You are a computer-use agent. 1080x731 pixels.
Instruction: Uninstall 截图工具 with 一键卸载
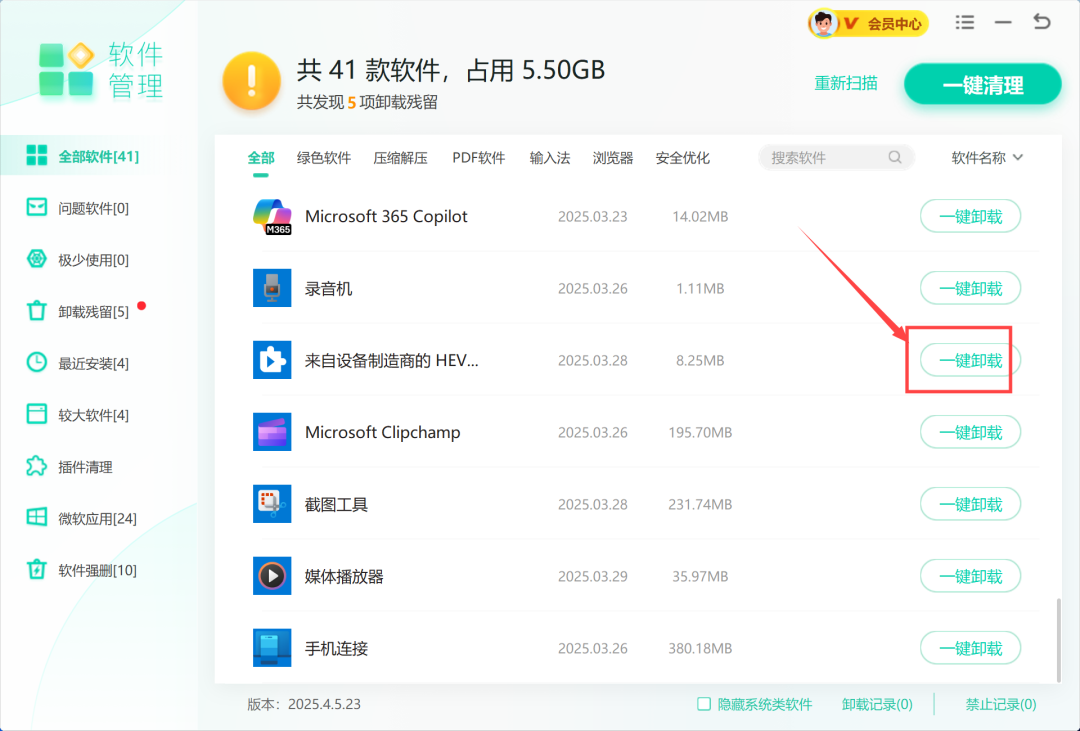tap(970, 504)
